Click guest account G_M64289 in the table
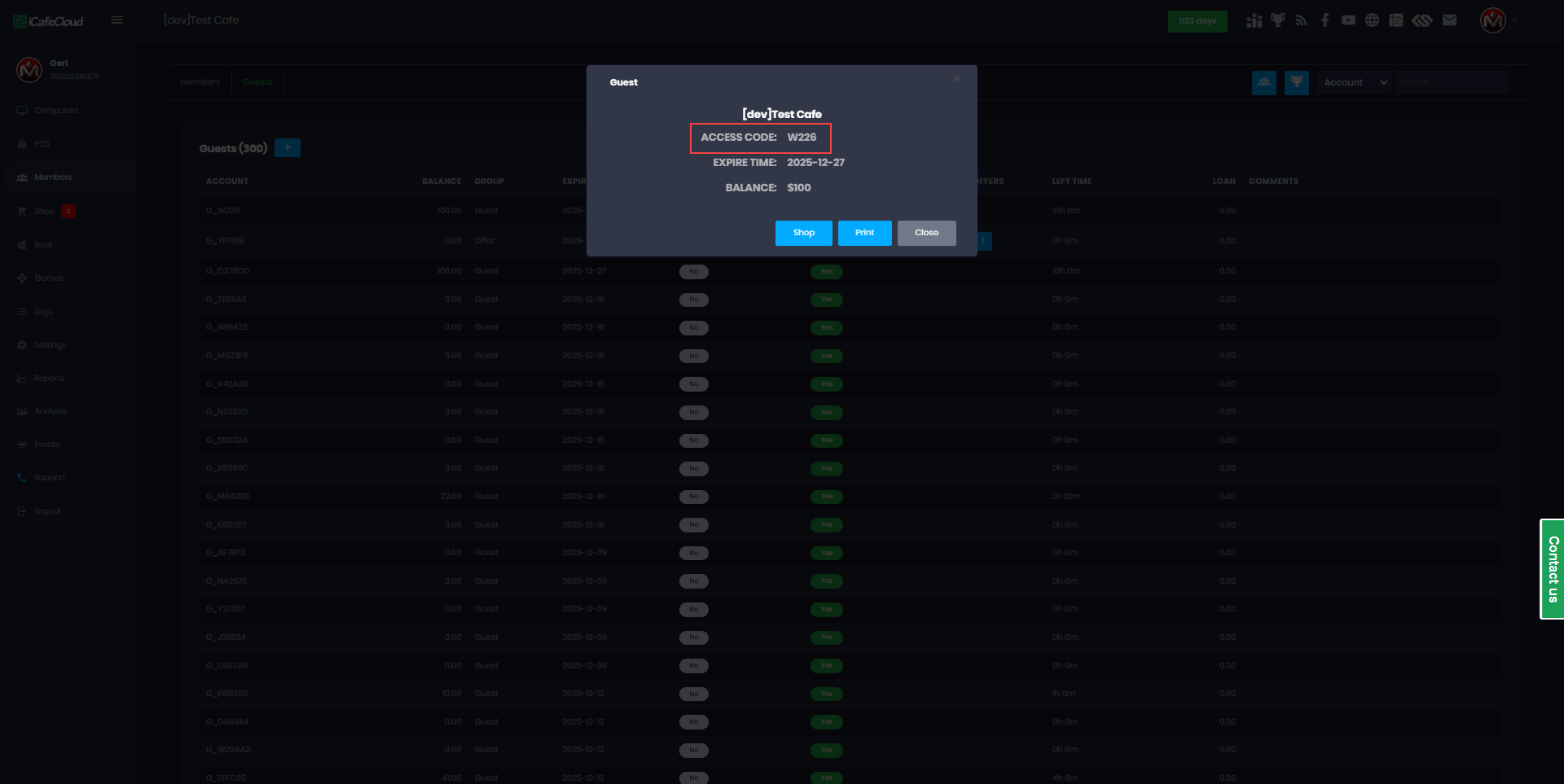 pyautogui.click(x=227, y=497)
